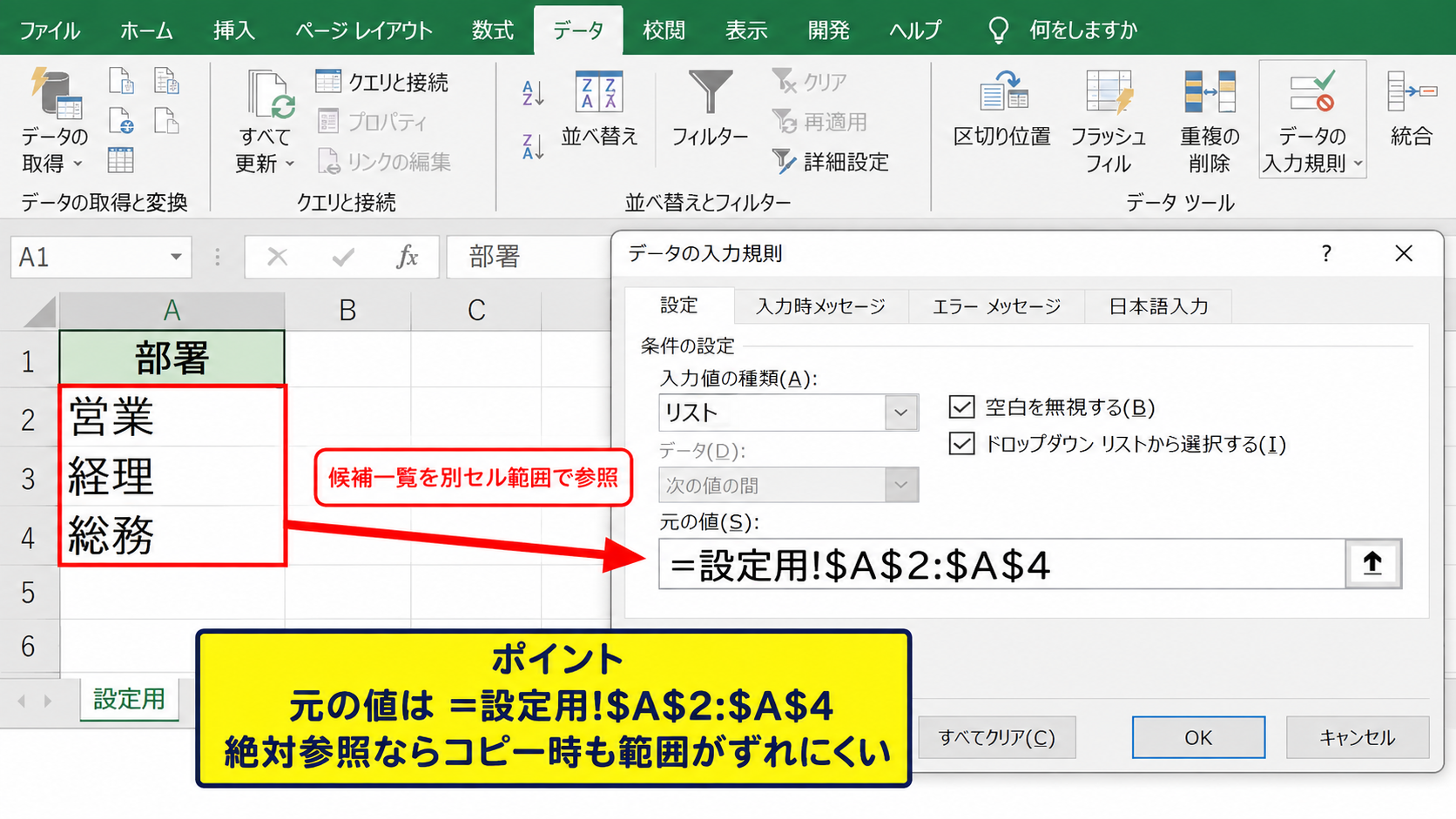Image resolution: width=1456 pixels, height=819 pixels.
Task: Open 詳細設定 advanced filter
Action: [831, 162]
